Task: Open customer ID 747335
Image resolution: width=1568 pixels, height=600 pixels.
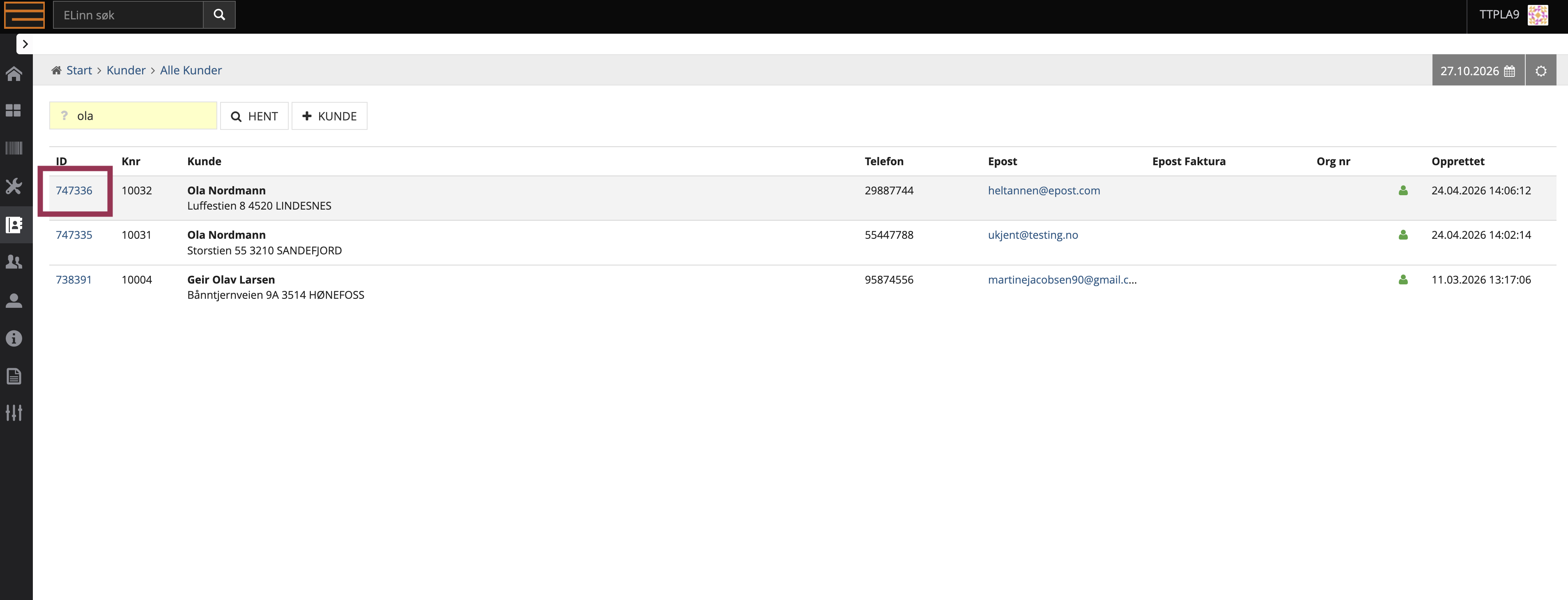Action: pyautogui.click(x=74, y=235)
